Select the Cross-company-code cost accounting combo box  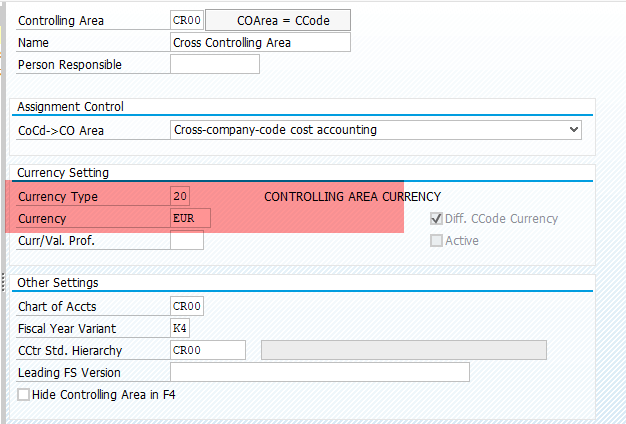coord(376,130)
